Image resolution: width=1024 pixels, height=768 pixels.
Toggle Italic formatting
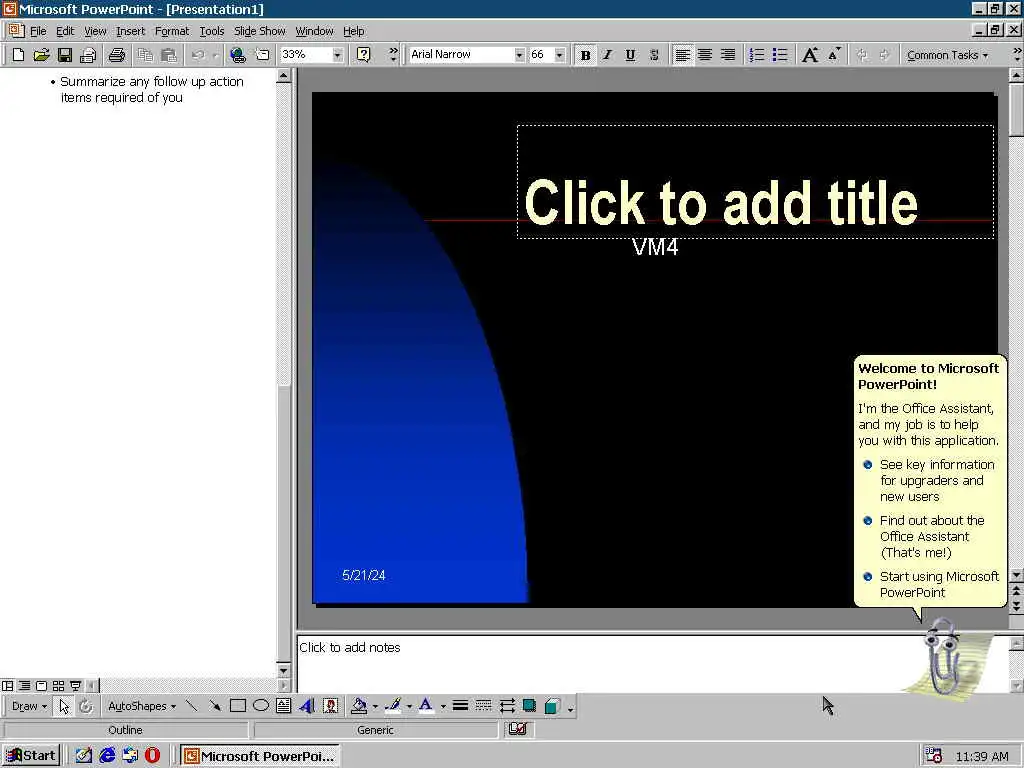coord(607,56)
